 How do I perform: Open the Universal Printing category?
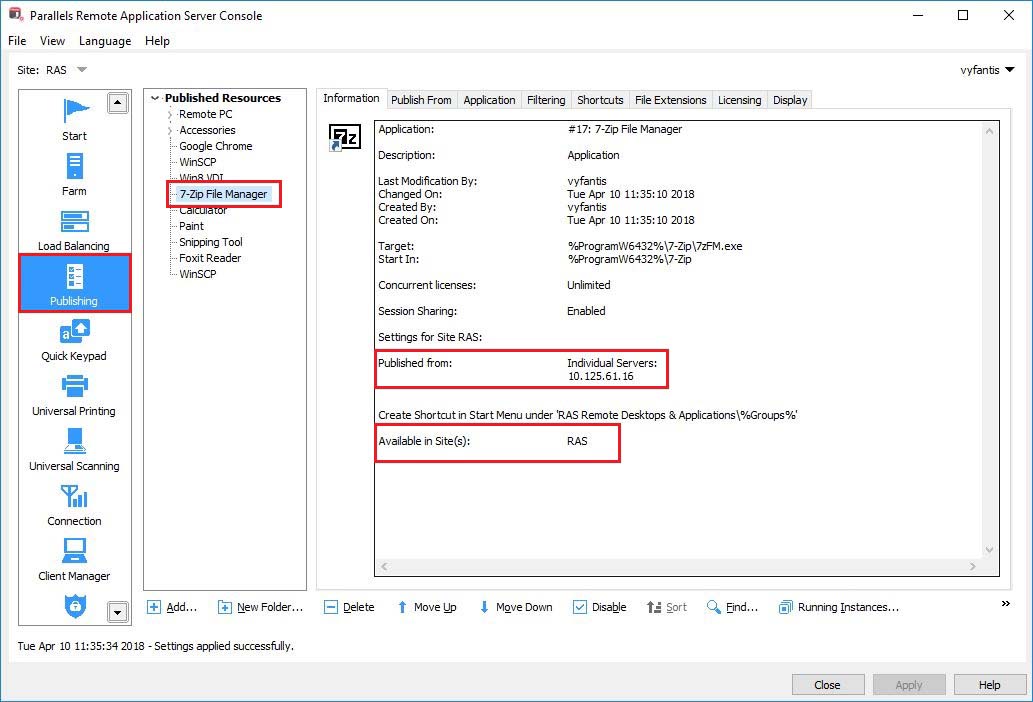click(x=74, y=395)
